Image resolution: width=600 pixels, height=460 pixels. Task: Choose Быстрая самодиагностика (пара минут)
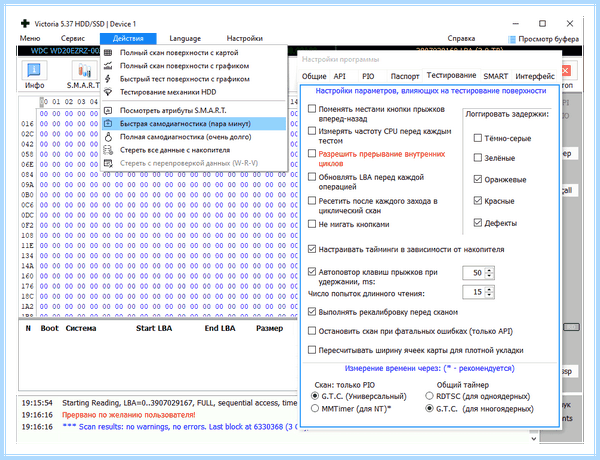pyautogui.click(x=194, y=124)
